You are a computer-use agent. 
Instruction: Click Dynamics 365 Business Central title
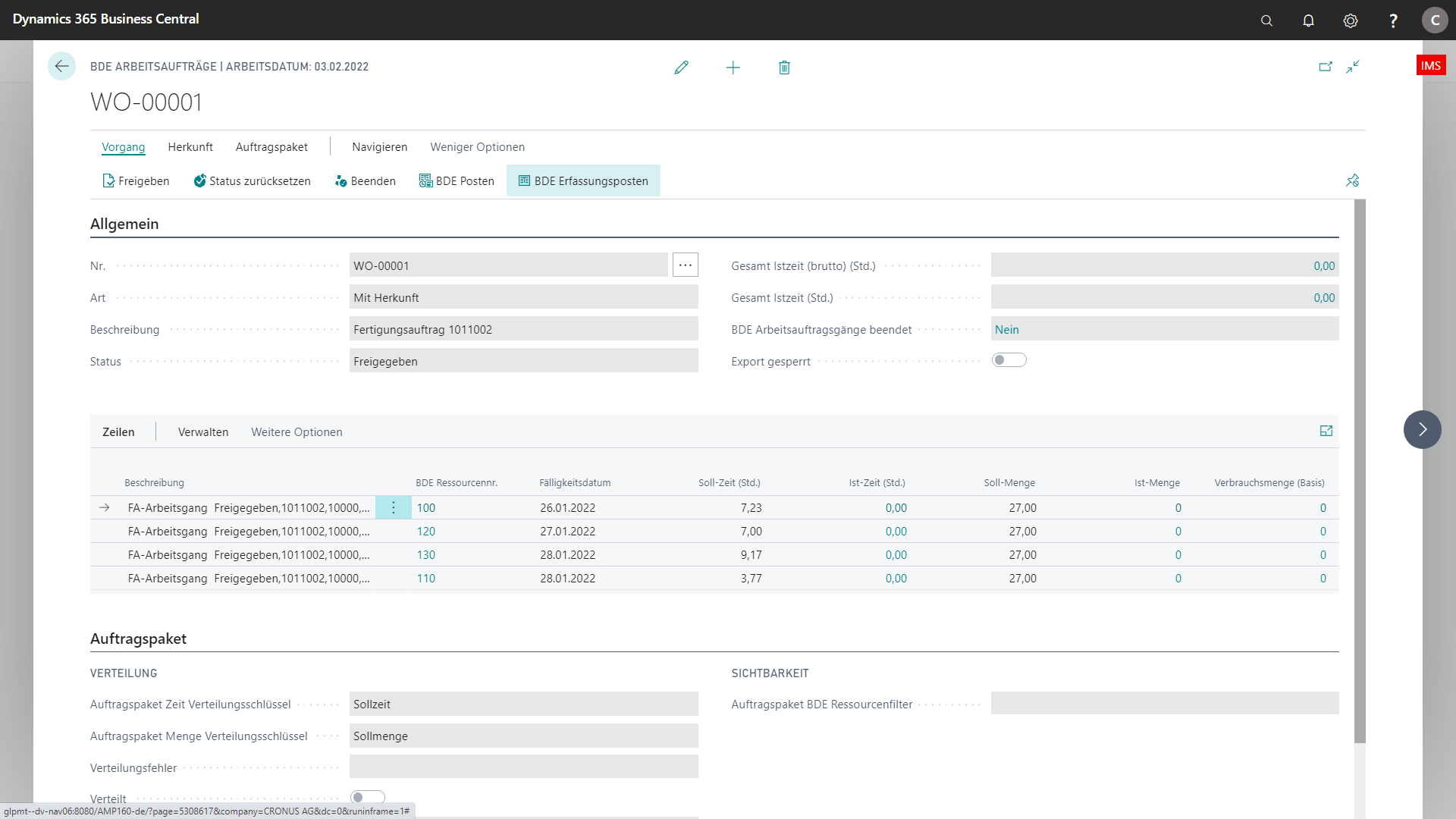(x=105, y=19)
